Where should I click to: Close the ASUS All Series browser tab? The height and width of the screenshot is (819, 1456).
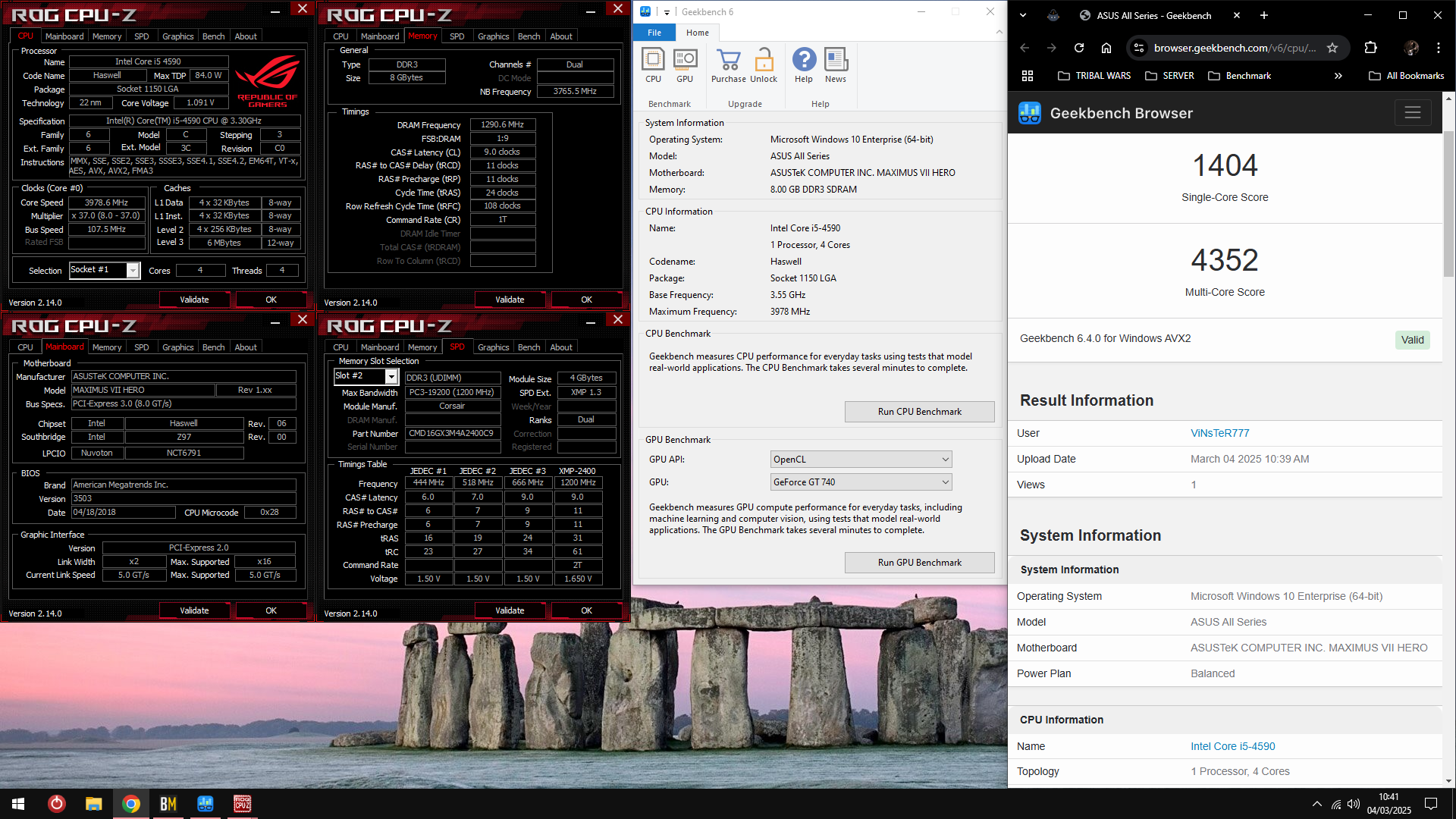(x=1237, y=15)
